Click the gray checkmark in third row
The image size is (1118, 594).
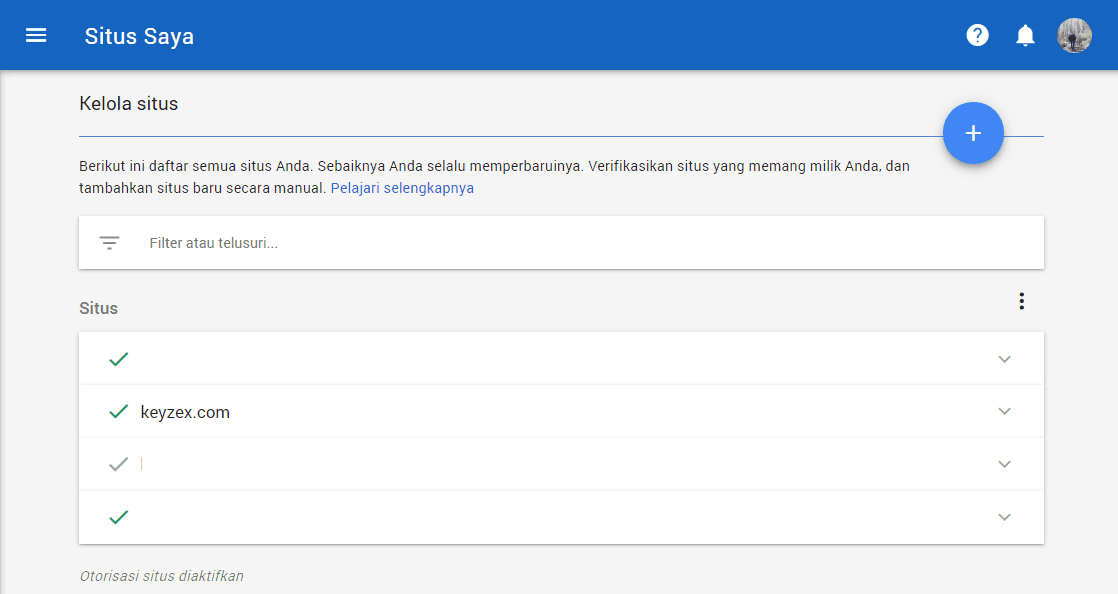[x=118, y=464]
